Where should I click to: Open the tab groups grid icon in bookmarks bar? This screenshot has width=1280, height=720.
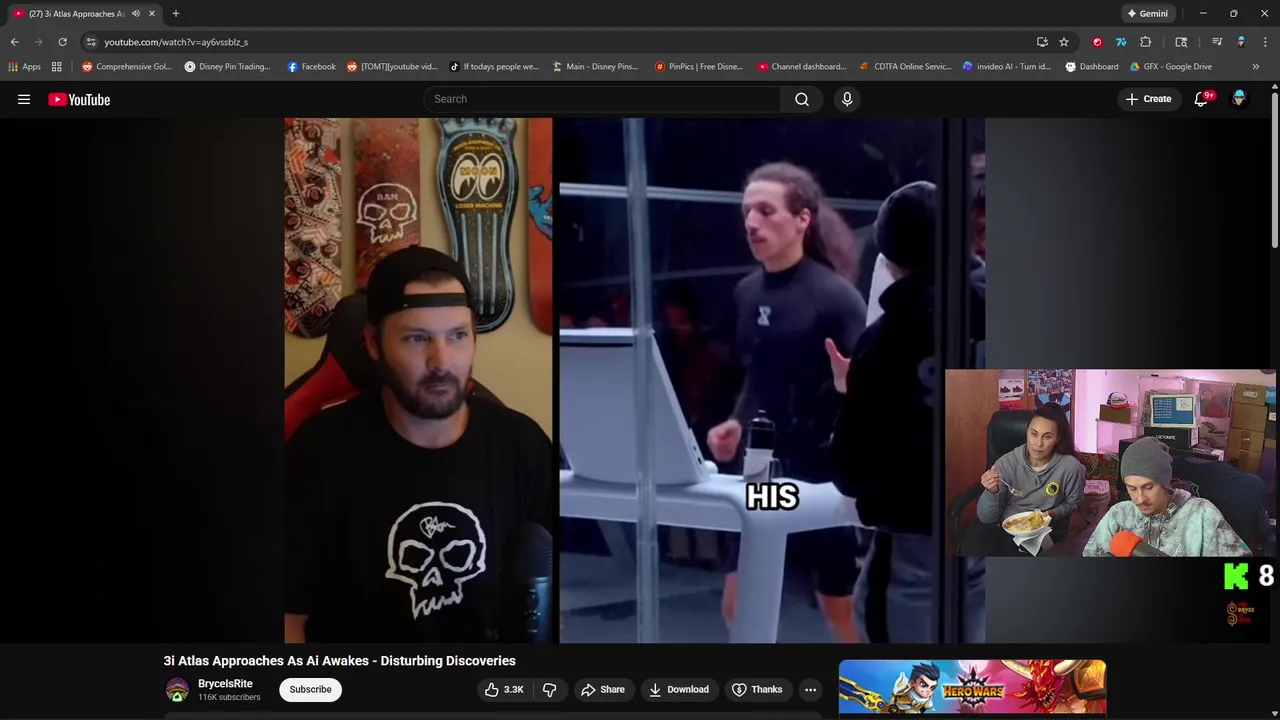57,67
